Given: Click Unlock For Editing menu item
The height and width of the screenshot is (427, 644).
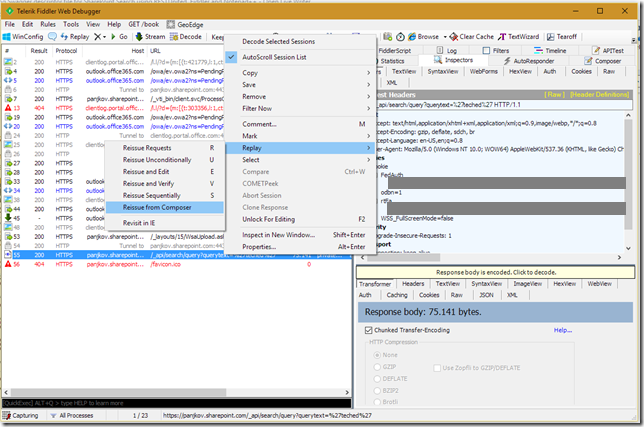Looking at the screenshot, I should click(x=300, y=219).
